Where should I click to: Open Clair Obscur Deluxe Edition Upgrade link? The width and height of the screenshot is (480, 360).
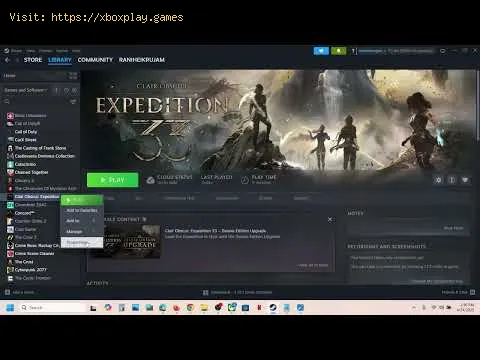click(x=215, y=231)
